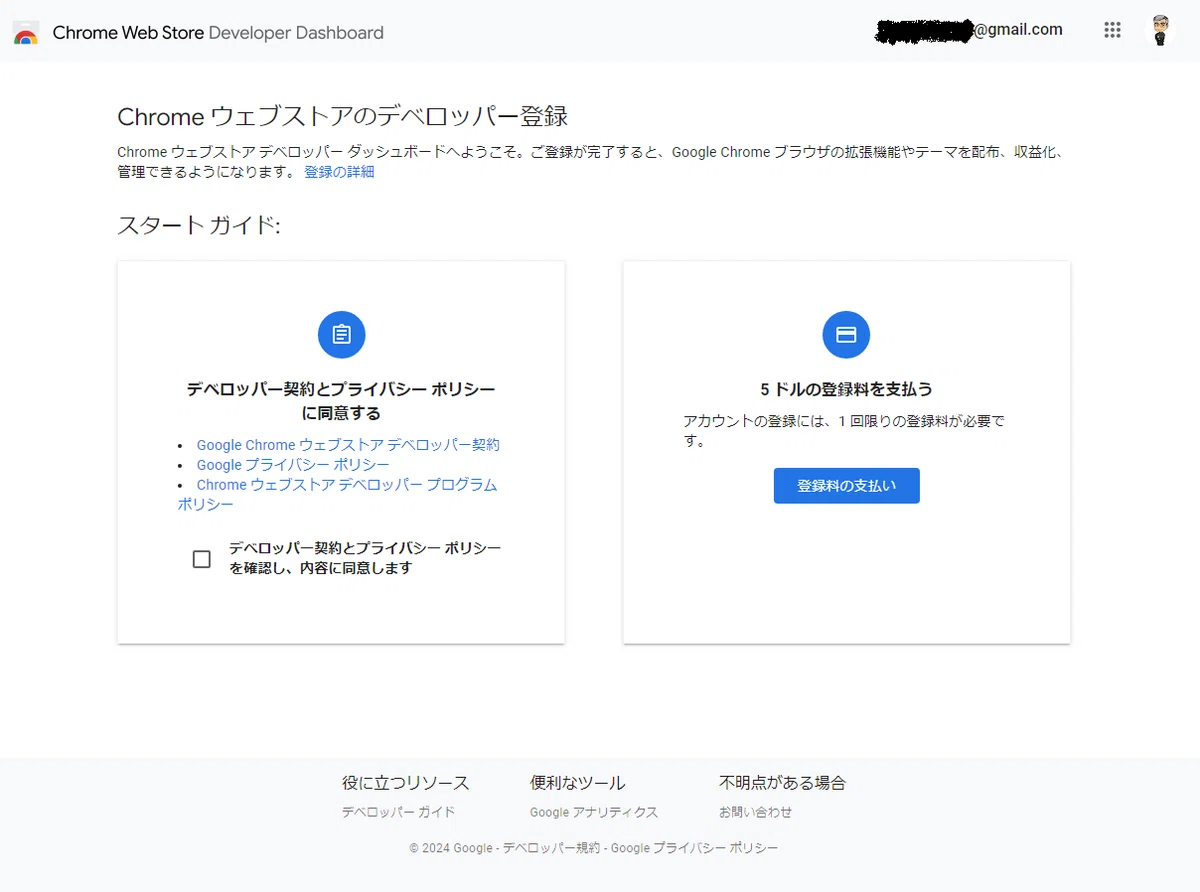1200x892 pixels.
Task: Click the 登録料の支払い button
Action: click(846, 486)
